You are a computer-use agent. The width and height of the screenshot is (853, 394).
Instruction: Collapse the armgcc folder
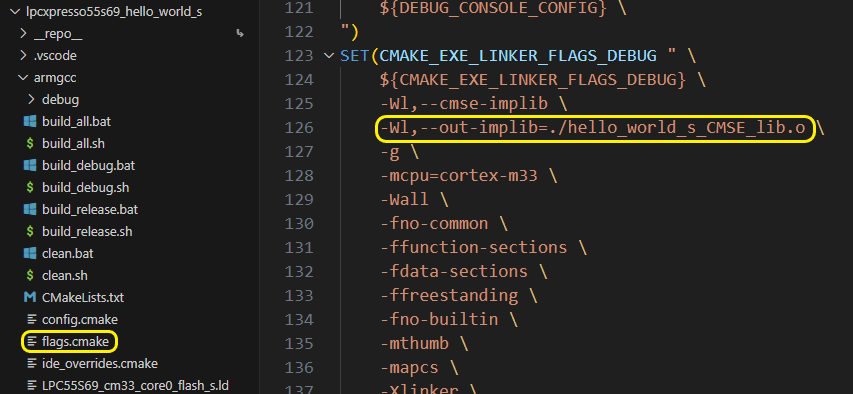coord(23,78)
